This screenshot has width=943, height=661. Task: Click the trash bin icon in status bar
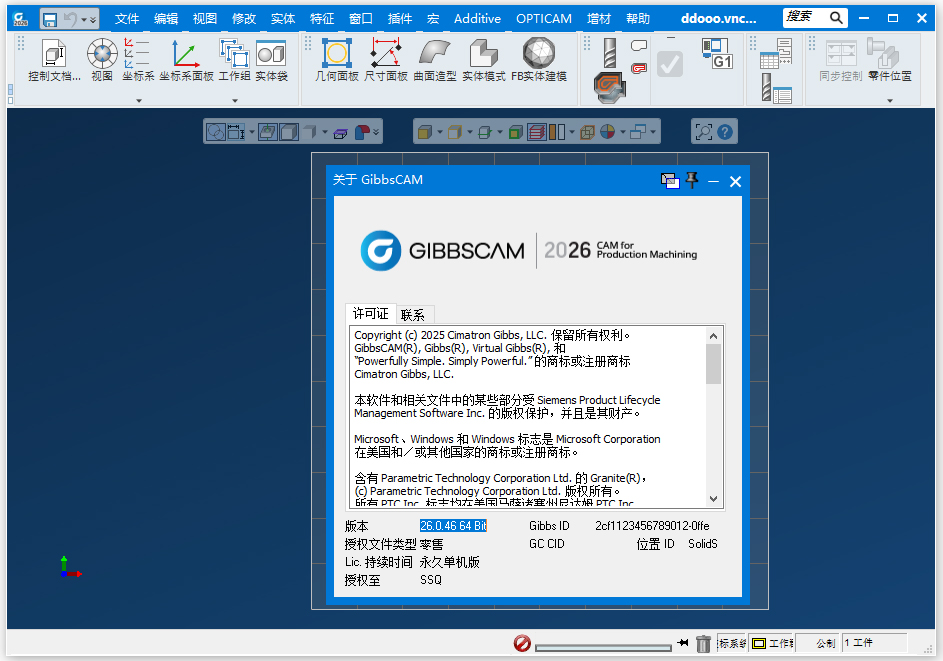pos(703,643)
